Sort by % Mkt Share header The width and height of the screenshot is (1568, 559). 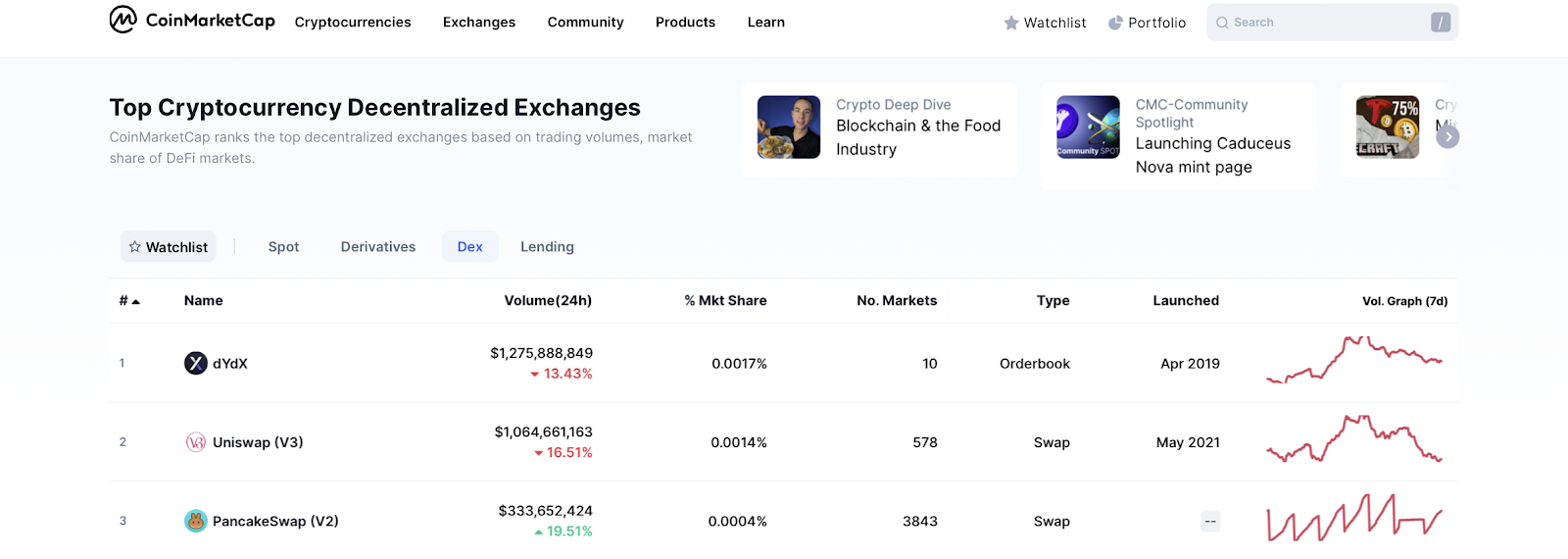click(x=725, y=301)
